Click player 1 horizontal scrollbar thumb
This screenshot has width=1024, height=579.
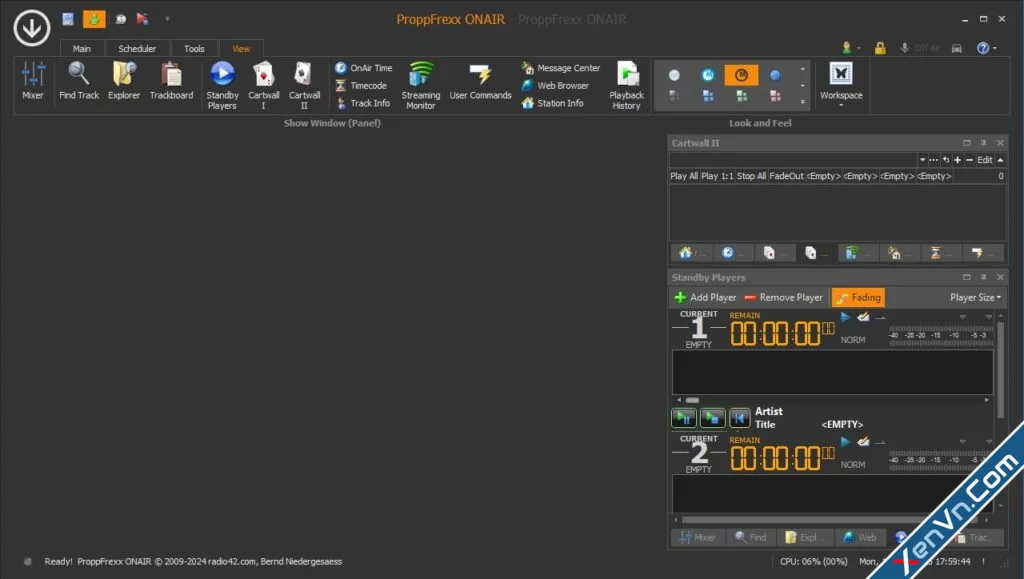coord(692,400)
